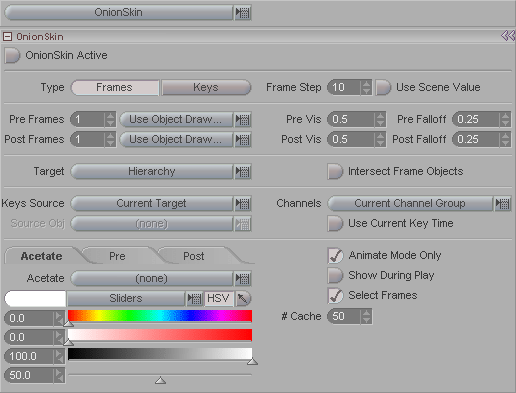The width and height of the screenshot is (516, 393).
Task: Click the Post Falloff value field
Action: click(476, 139)
